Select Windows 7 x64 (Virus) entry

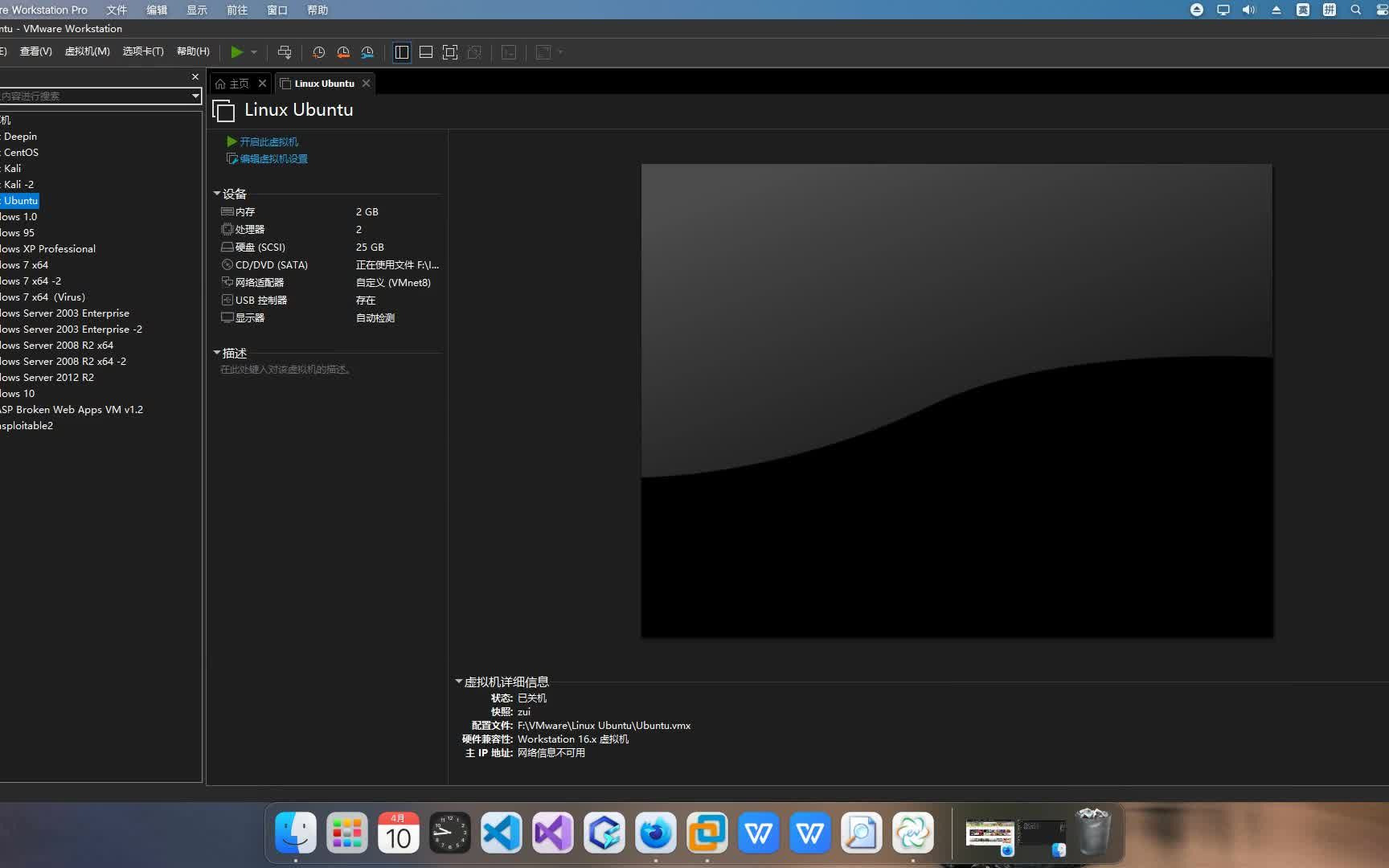coord(43,297)
